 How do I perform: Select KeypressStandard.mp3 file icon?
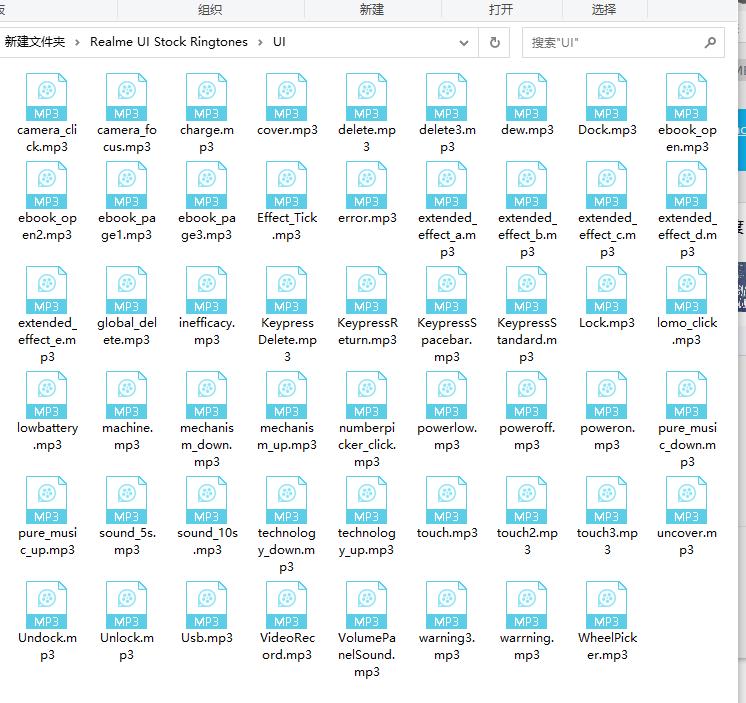coord(526,290)
